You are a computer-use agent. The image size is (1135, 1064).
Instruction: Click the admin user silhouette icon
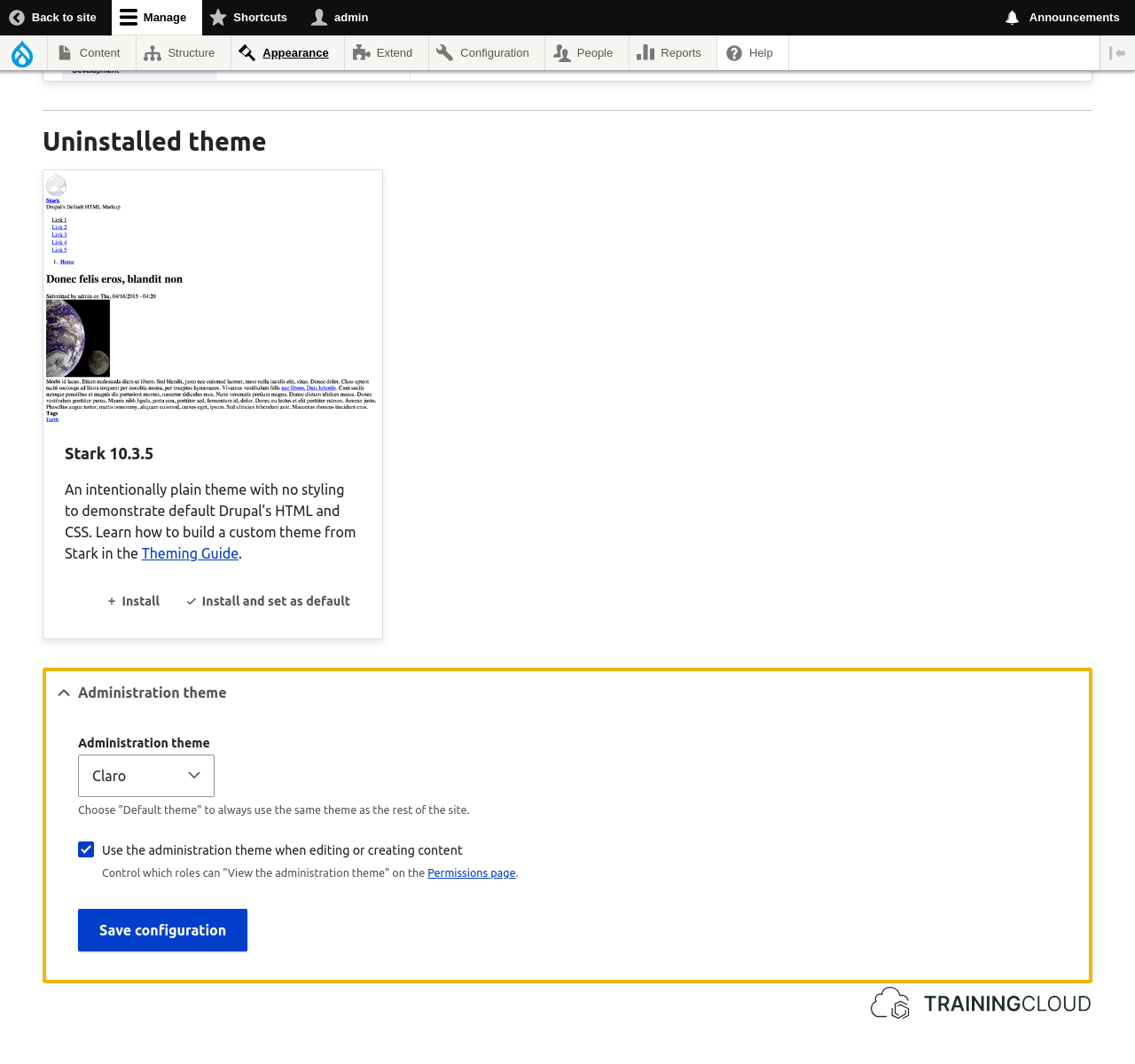[319, 18]
